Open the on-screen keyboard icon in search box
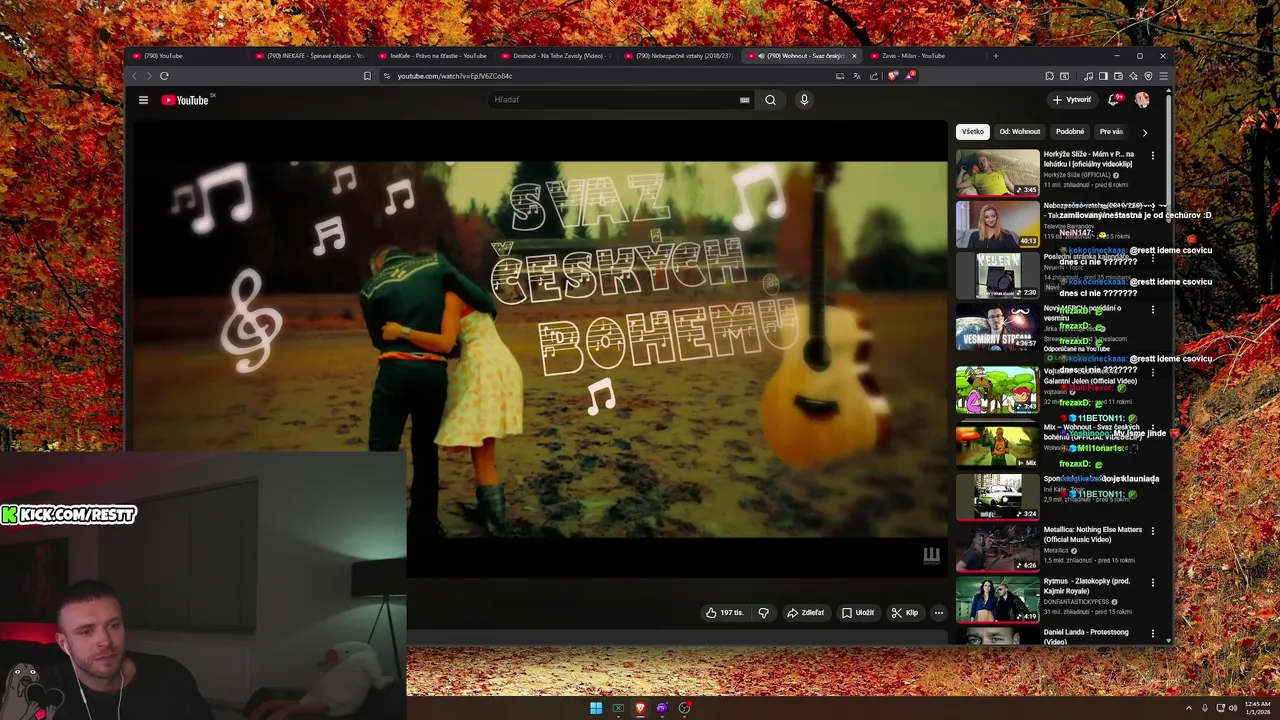 tap(744, 100)
